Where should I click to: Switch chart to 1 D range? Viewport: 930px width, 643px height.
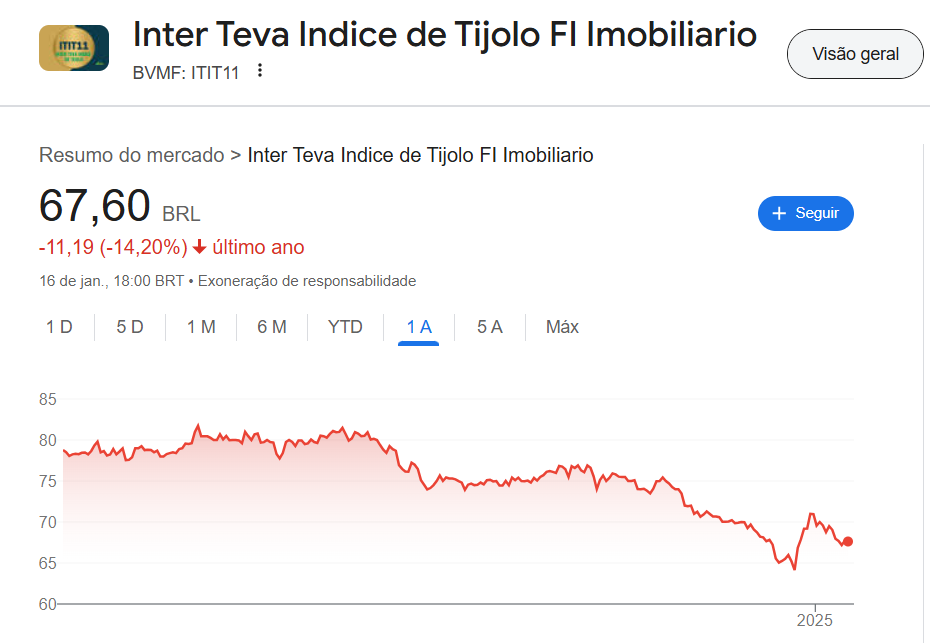[59, 327]
